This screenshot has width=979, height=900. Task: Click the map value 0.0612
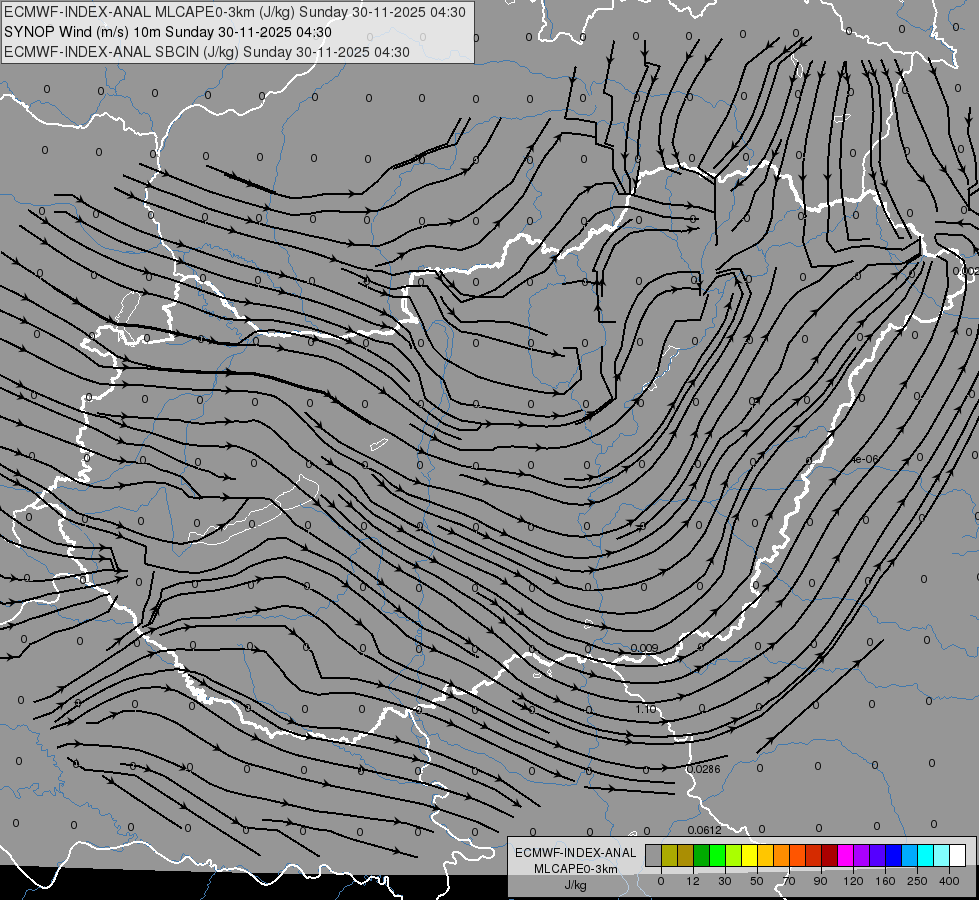pyautogui.click(x=704, y=830)
